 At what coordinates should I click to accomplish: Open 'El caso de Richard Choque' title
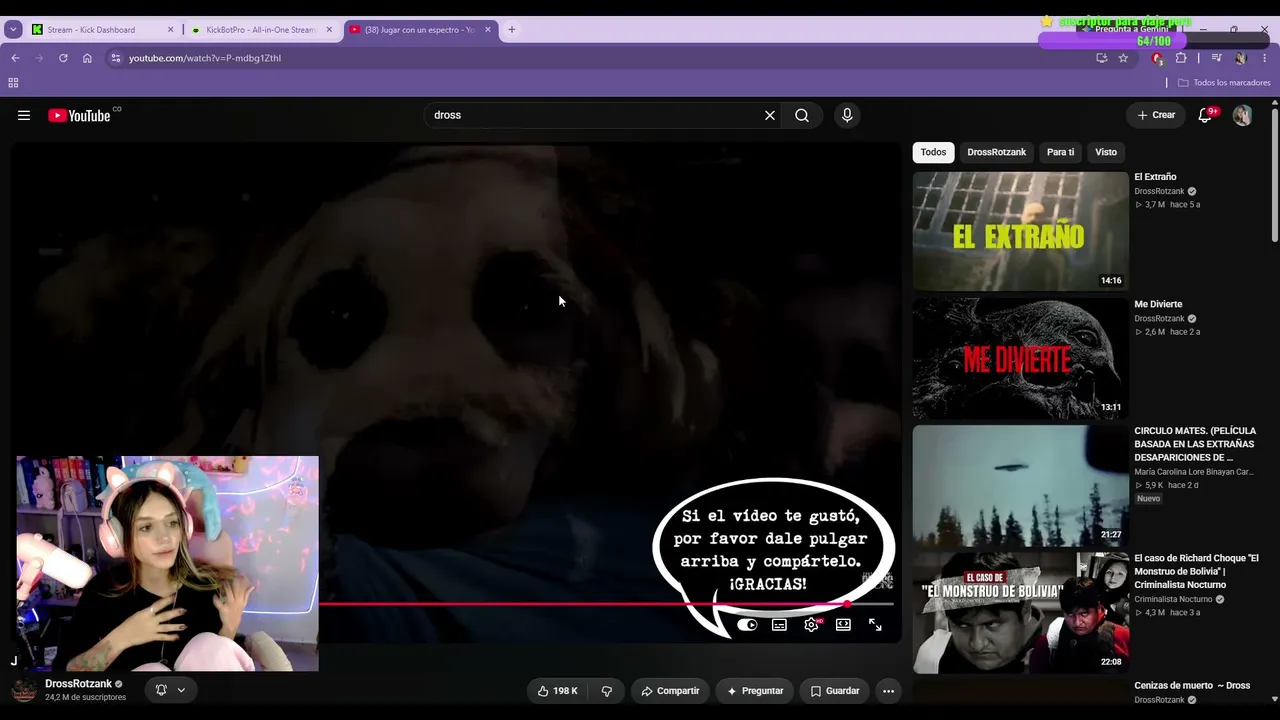pos(1196,571)
